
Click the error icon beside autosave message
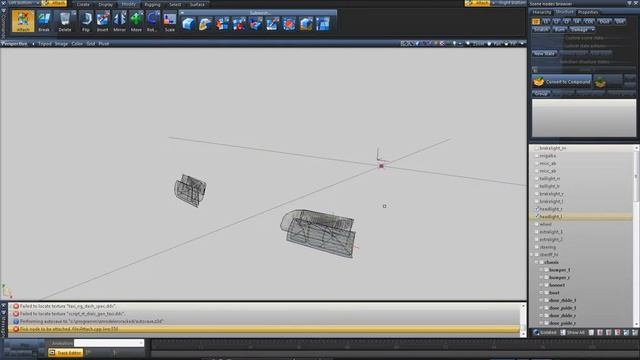[16, 321]
